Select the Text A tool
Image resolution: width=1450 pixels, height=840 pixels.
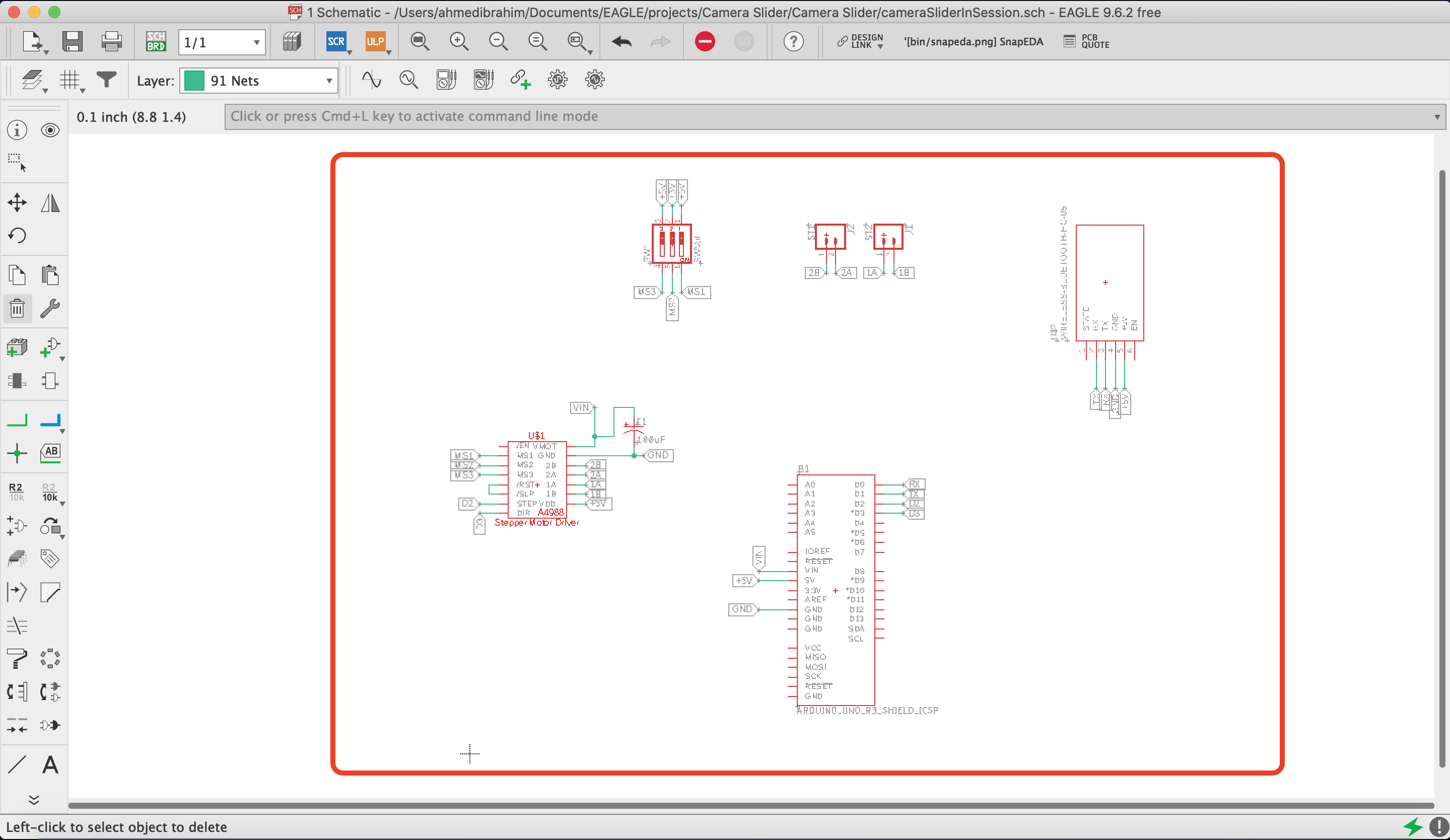pos(50,764)
